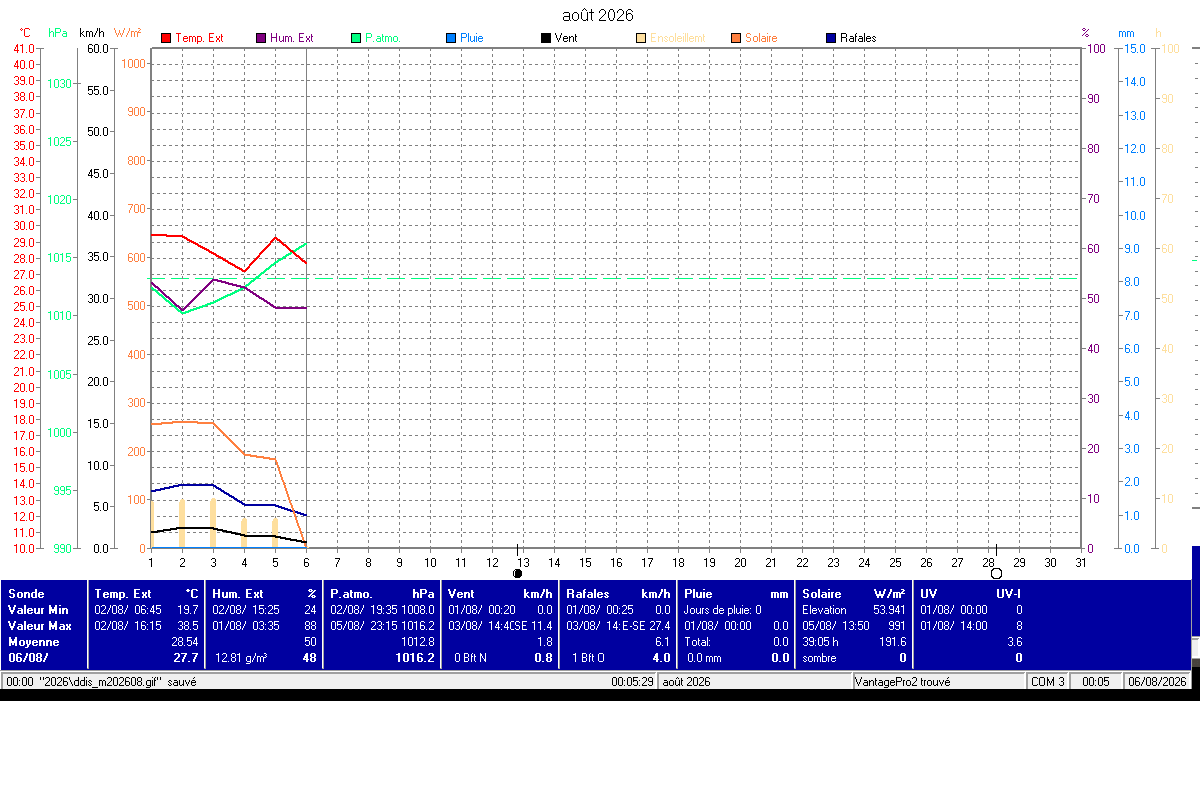Click the purple Hum. Ext legend swatch
Screen dimensions: 1200x787
point(261,38)
